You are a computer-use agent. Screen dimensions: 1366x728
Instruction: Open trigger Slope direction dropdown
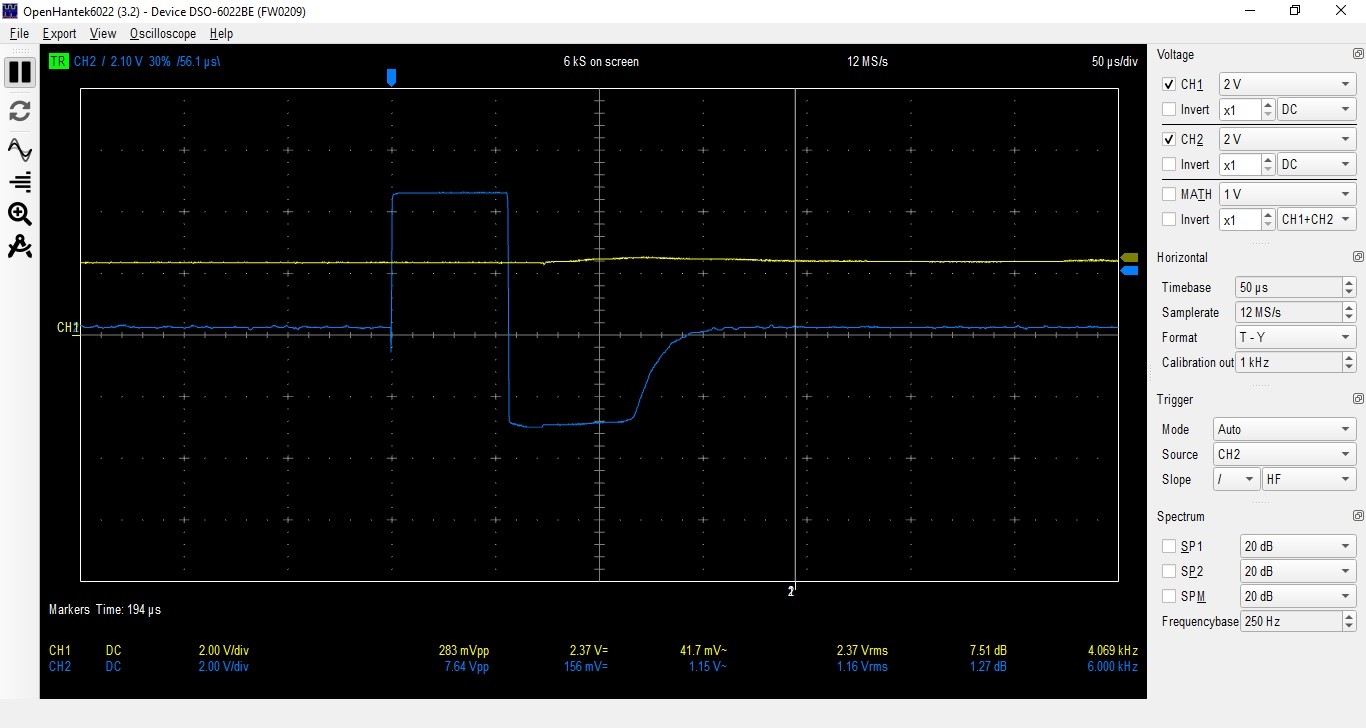tap(1236, 480)
